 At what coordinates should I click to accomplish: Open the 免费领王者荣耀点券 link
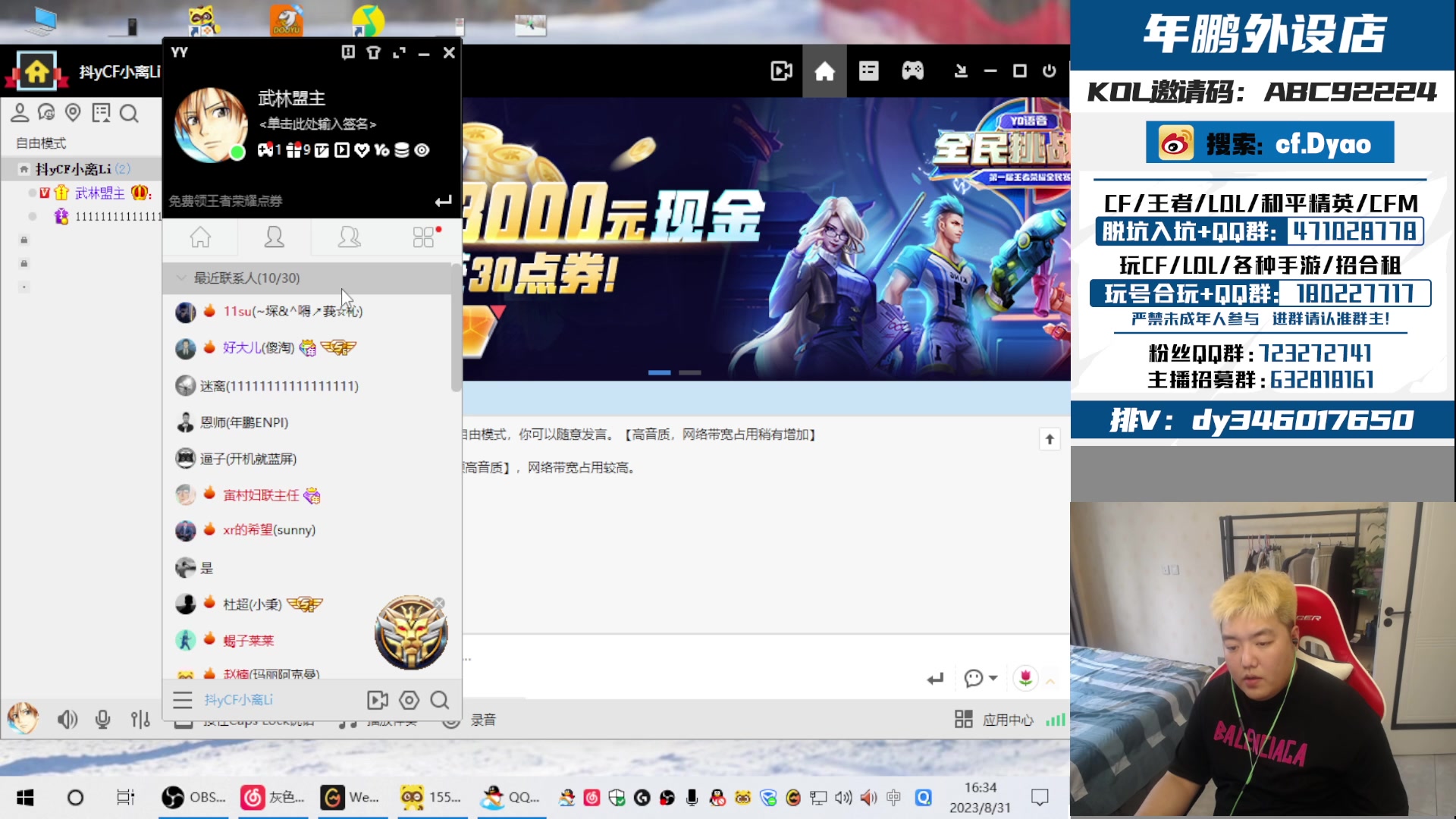[225, 201]
